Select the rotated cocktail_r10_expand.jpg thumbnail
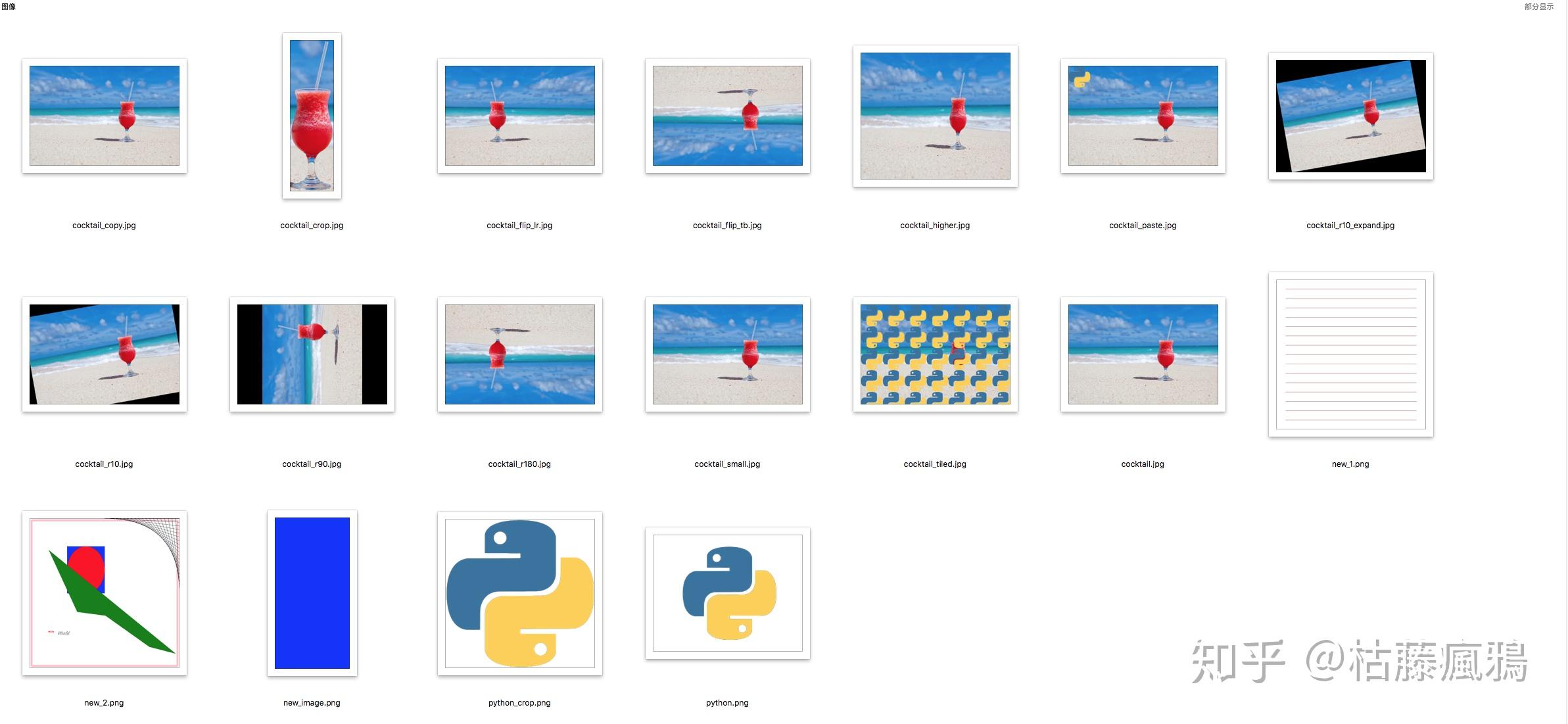Screen dimensions: 1568x724 point(1350,116)
